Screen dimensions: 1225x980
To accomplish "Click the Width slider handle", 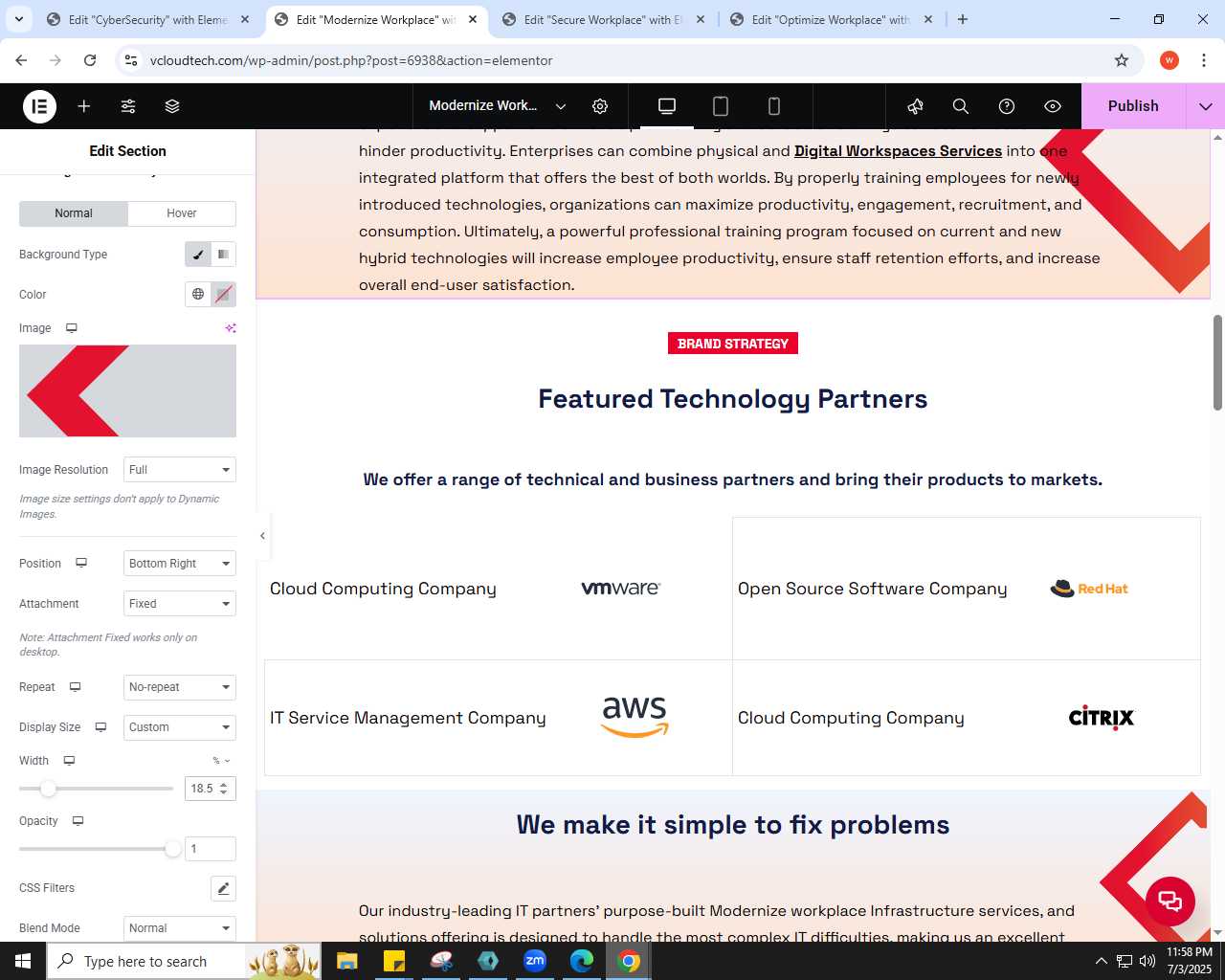I will (x=48, y=789).
